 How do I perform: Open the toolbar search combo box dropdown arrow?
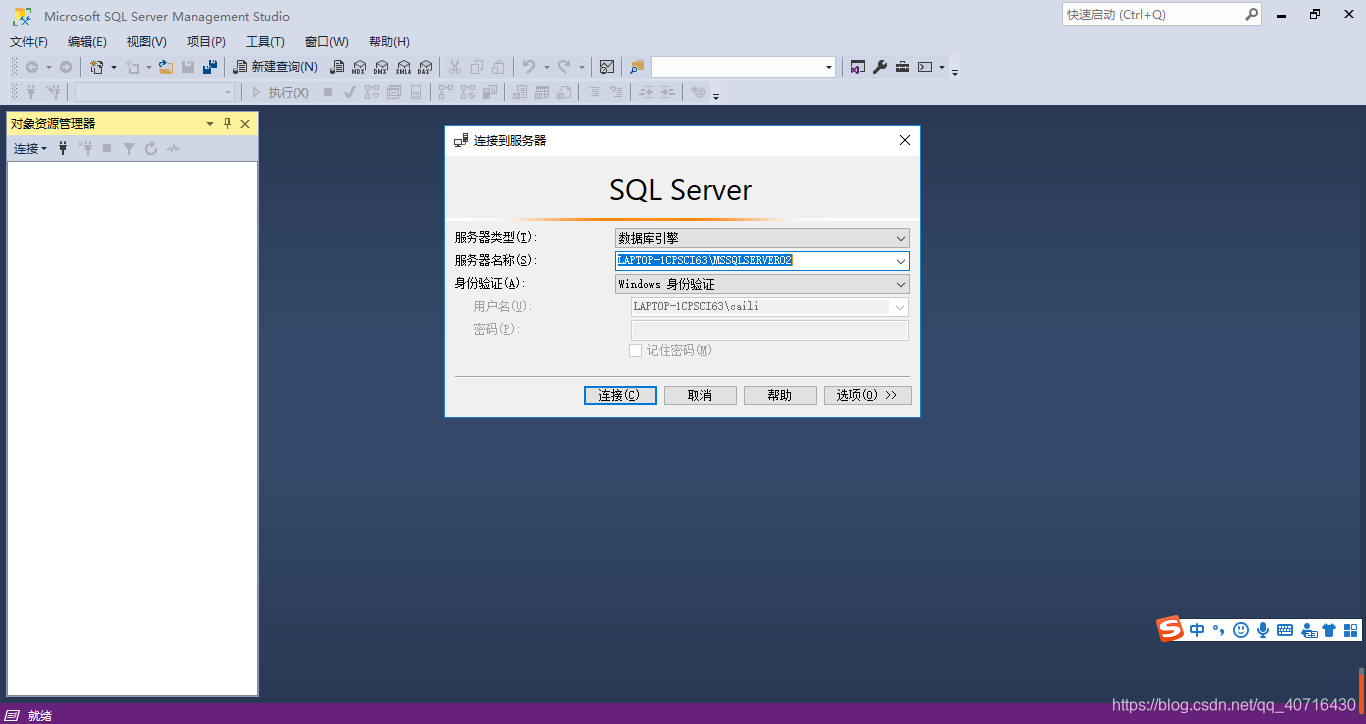[829, 67]
